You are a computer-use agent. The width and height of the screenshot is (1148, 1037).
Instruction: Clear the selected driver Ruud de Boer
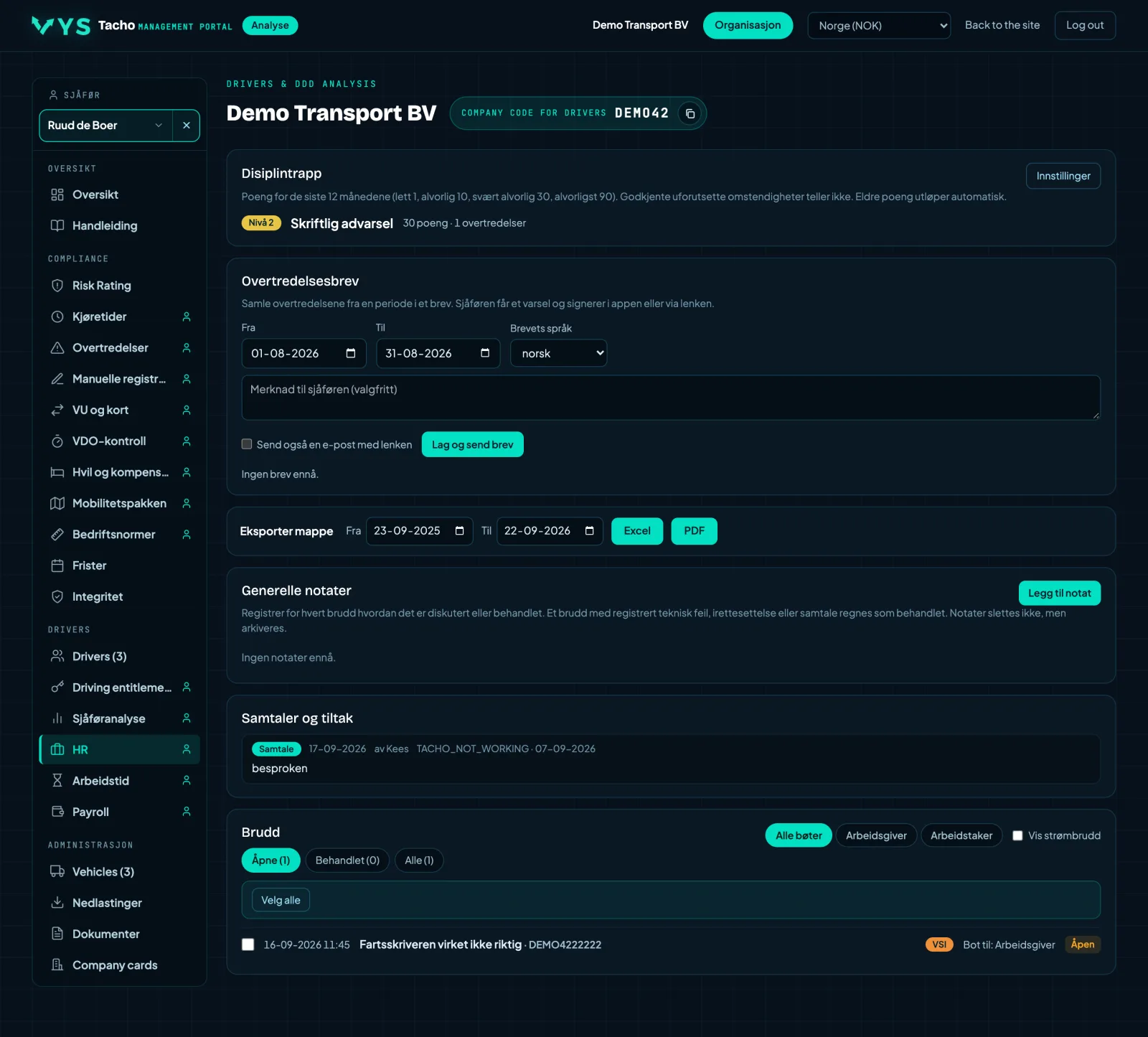pos(186,126)
